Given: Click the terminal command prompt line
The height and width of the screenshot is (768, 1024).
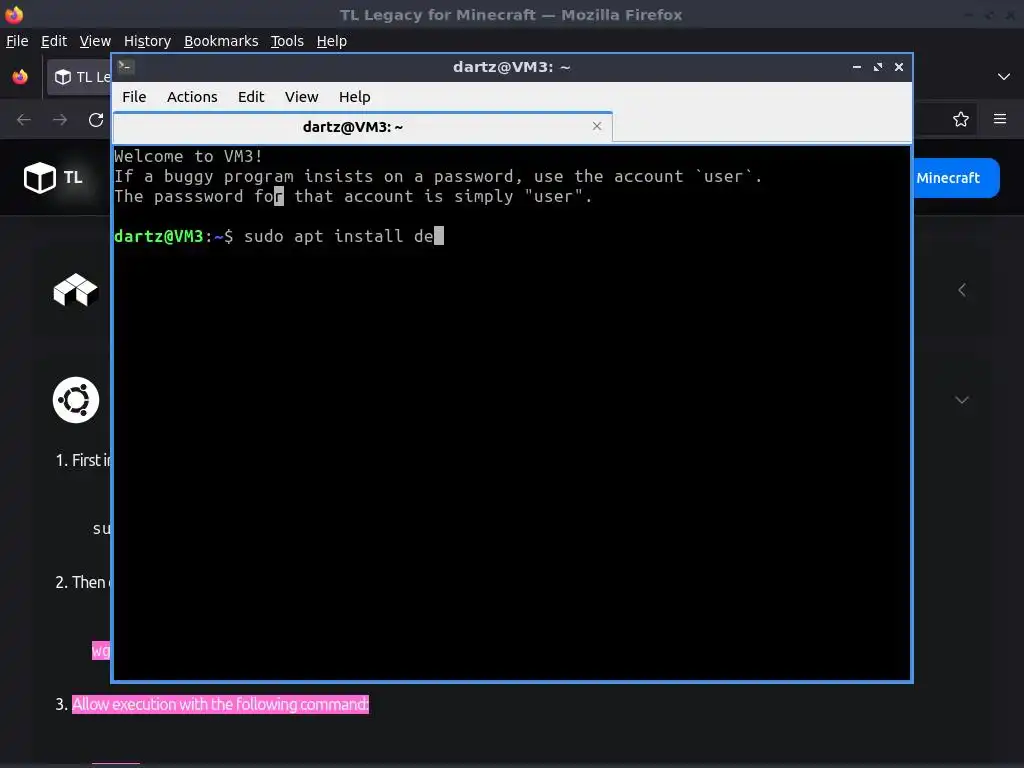Looking at the screenshot, I should pyautogui.click(x=279, y=236).
